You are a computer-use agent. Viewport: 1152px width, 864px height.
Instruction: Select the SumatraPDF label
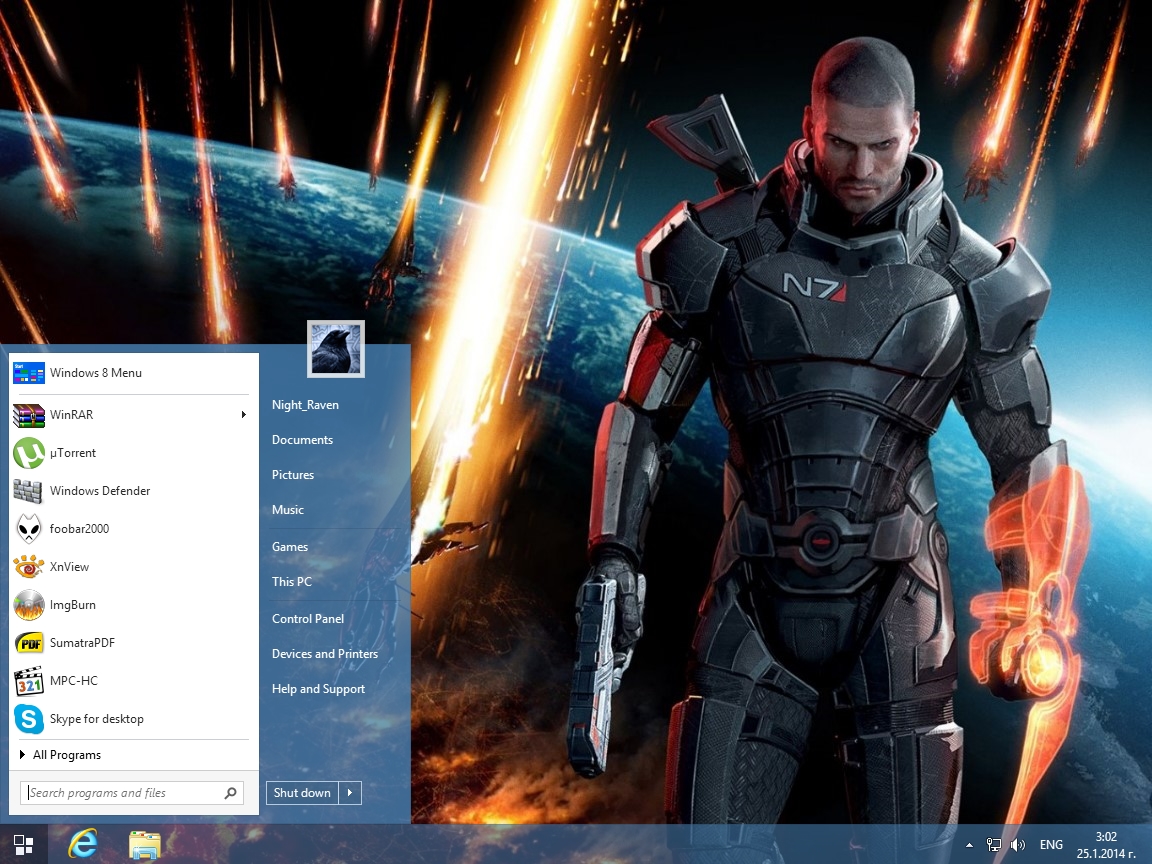tap(82, 643)
